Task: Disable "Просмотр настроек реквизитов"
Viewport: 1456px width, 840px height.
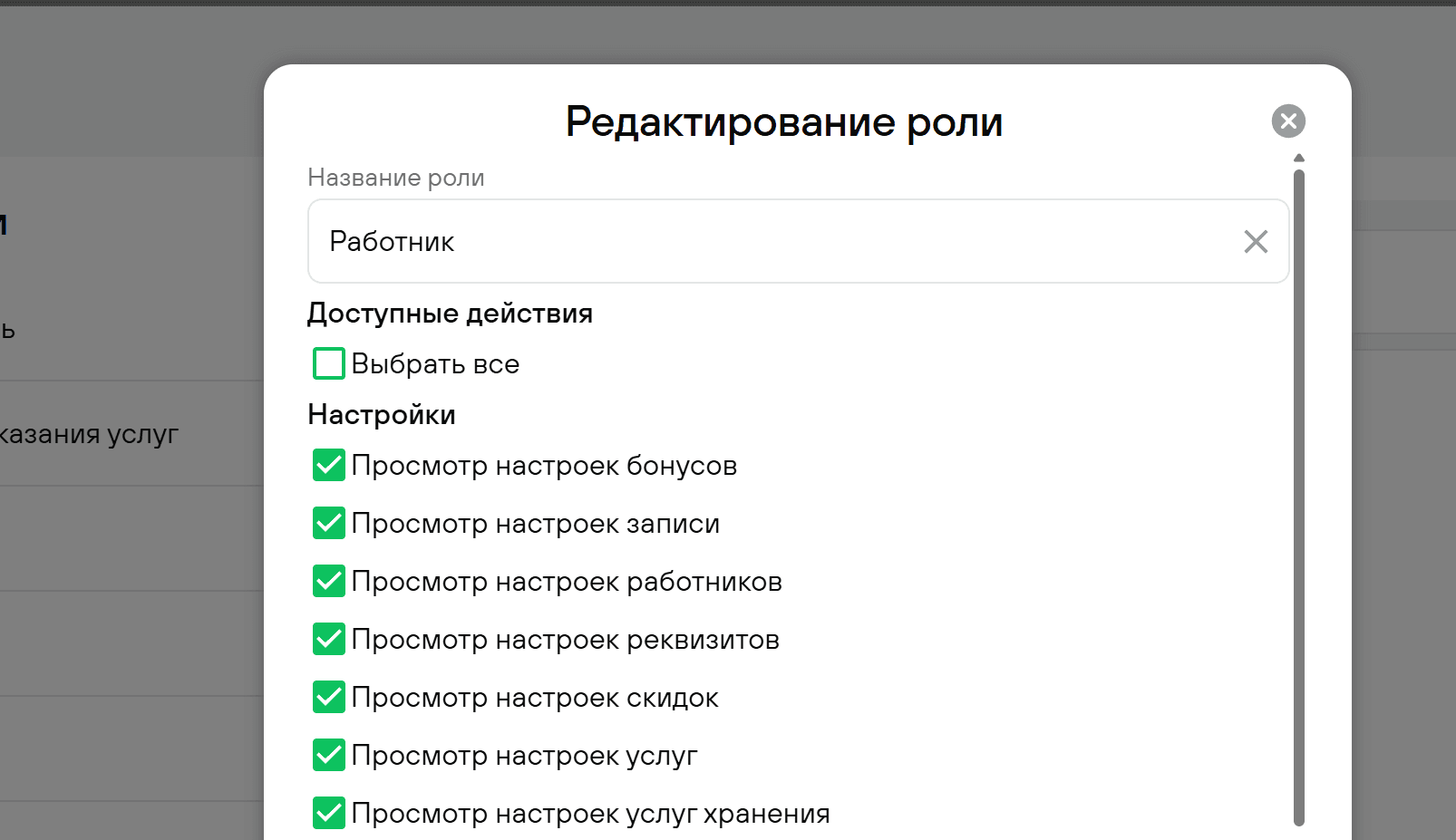Action: 328,639
